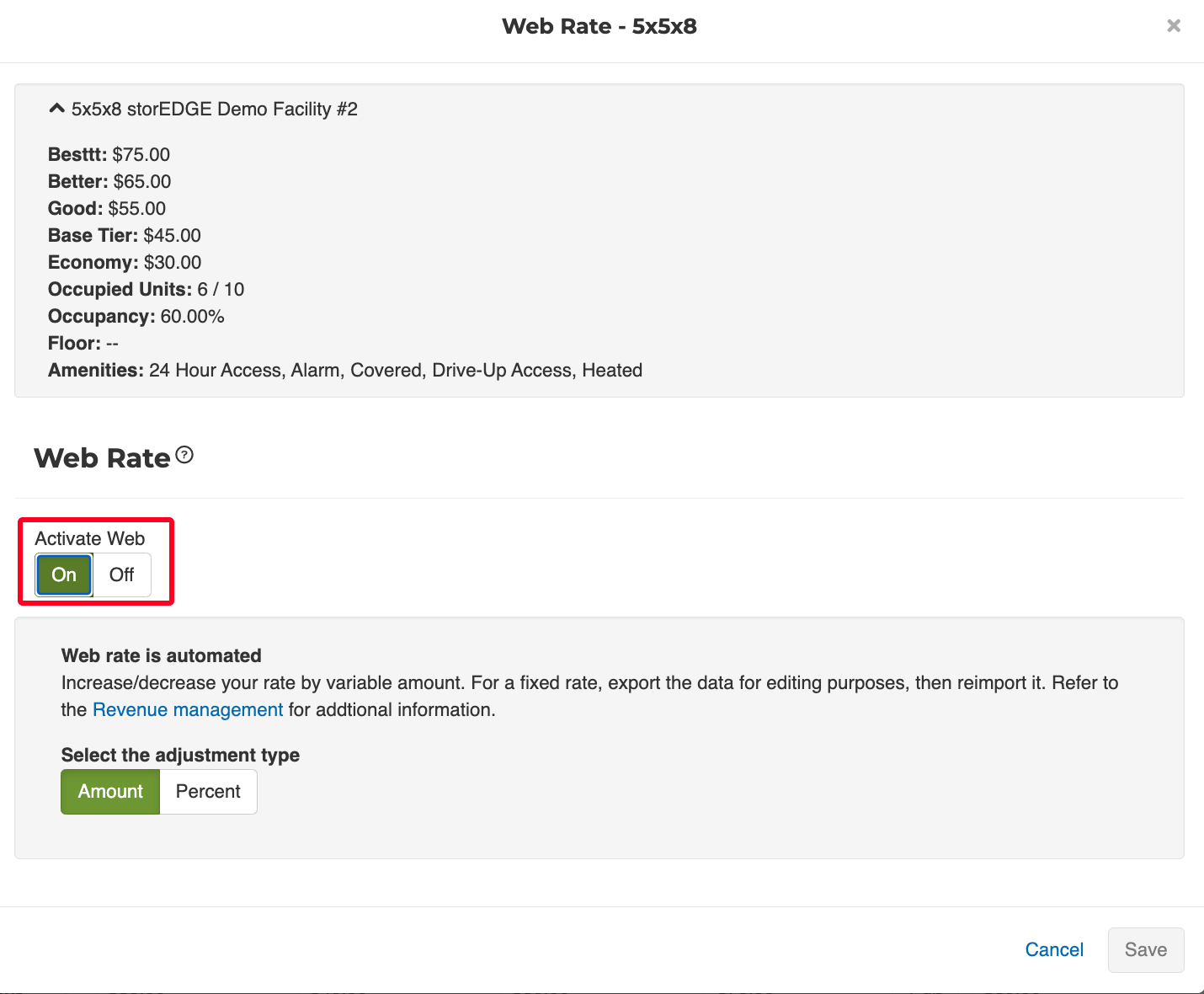Click the Besttt $75.00 rate line
1204x994 pixels.
[x=109, y=155]
